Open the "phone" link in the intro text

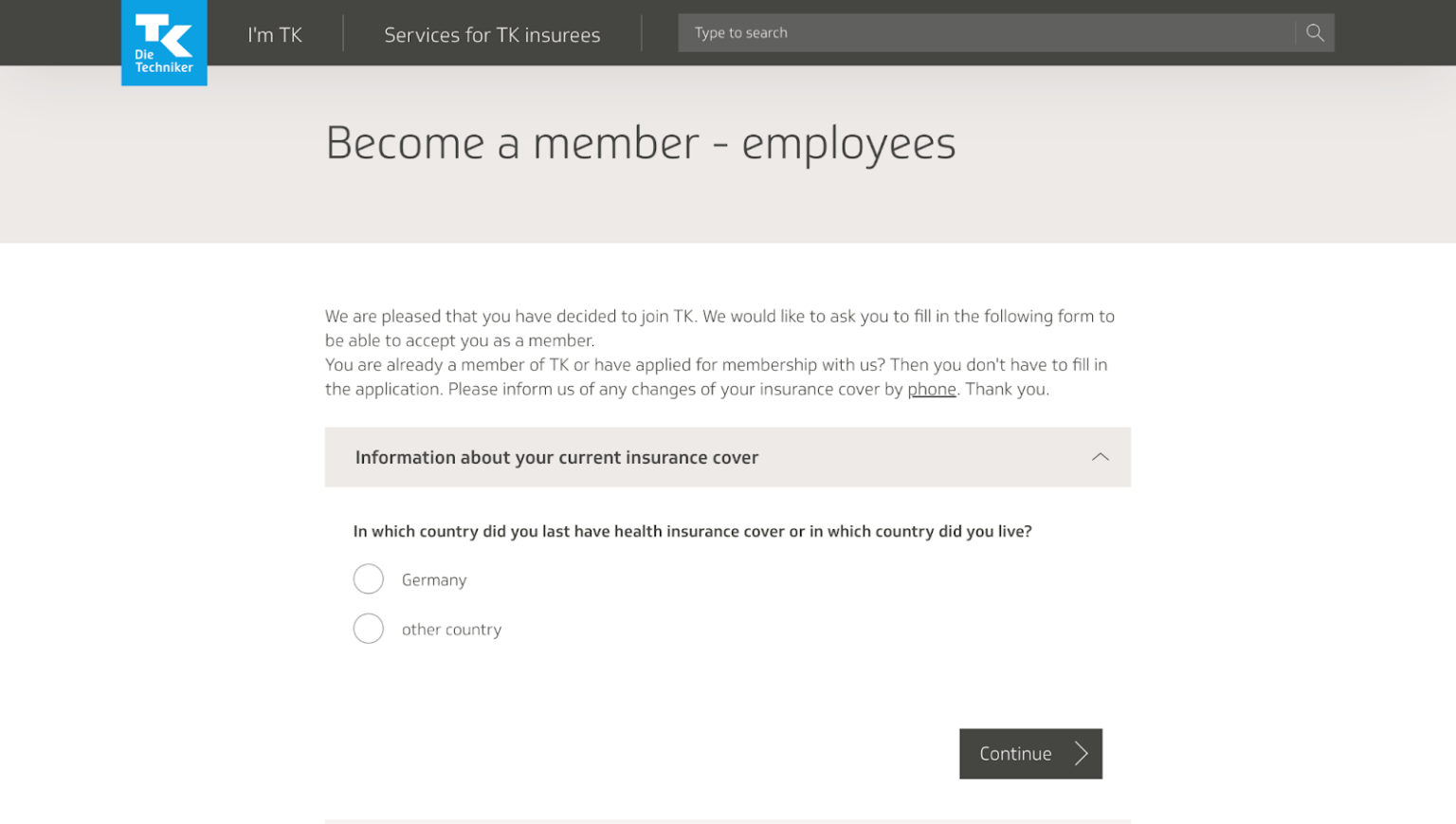[932, 389]
